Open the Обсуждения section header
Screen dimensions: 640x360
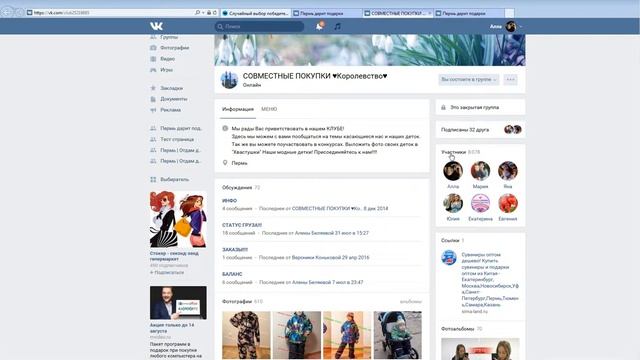237,188
